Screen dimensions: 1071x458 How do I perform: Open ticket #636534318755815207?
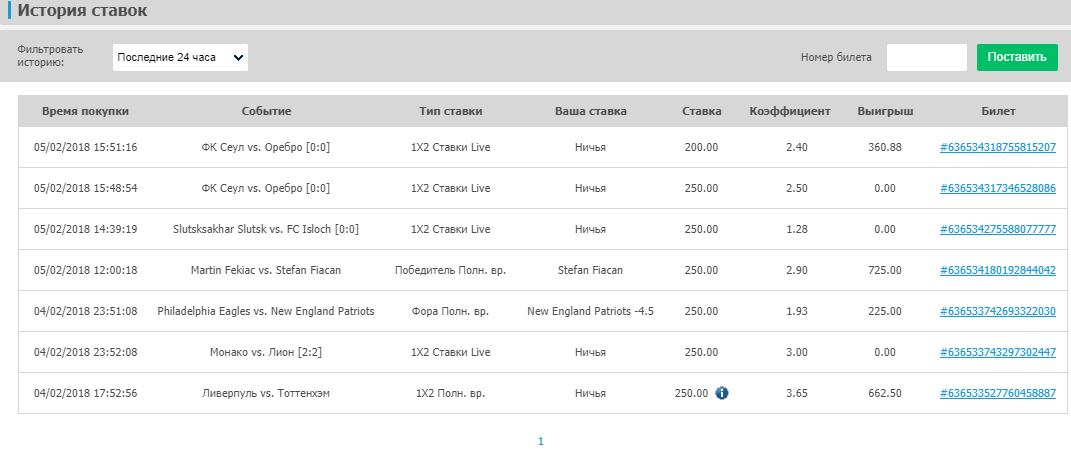point(998,147)
